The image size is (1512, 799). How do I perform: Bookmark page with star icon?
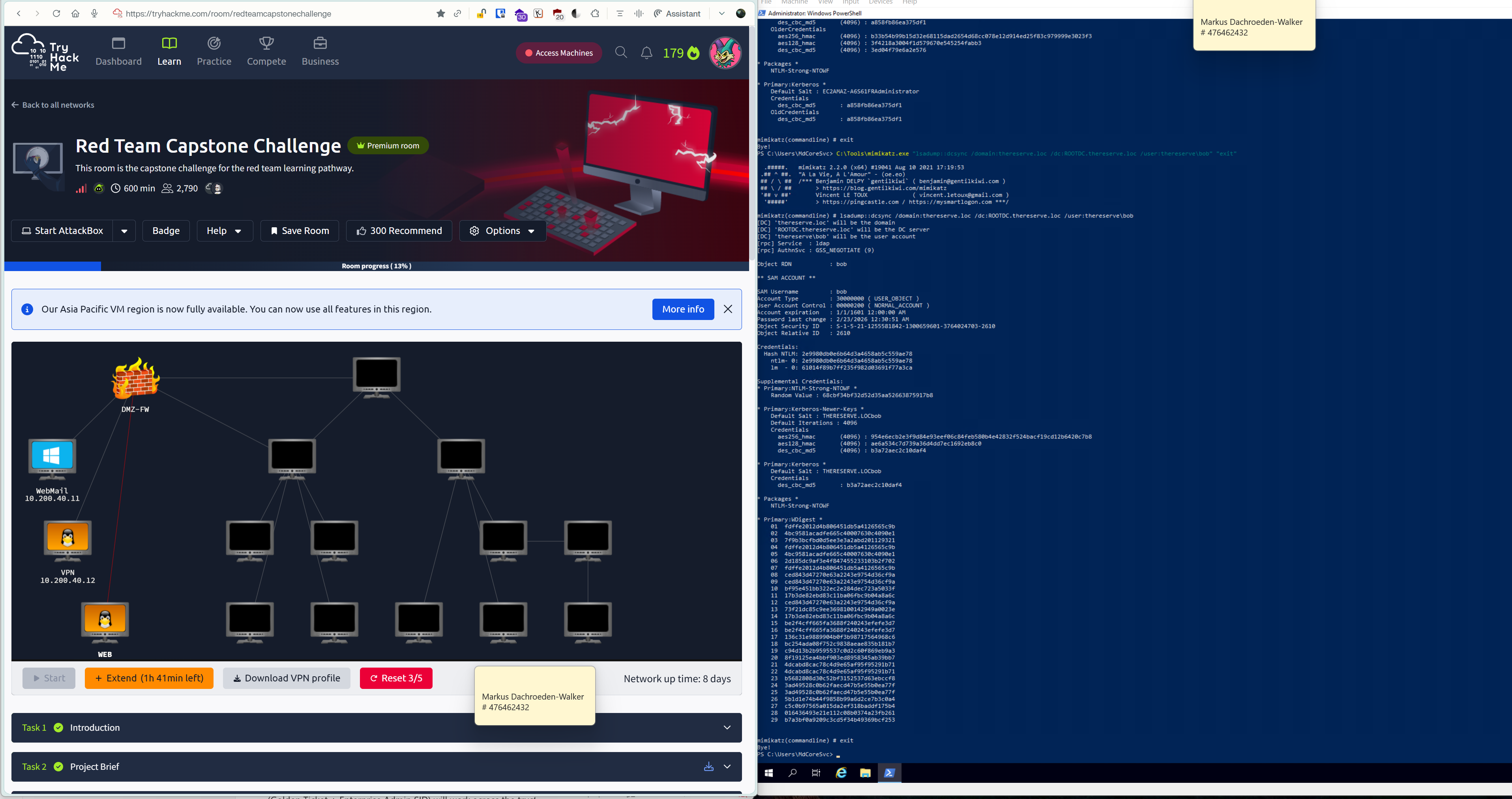(x=440, y=13)
